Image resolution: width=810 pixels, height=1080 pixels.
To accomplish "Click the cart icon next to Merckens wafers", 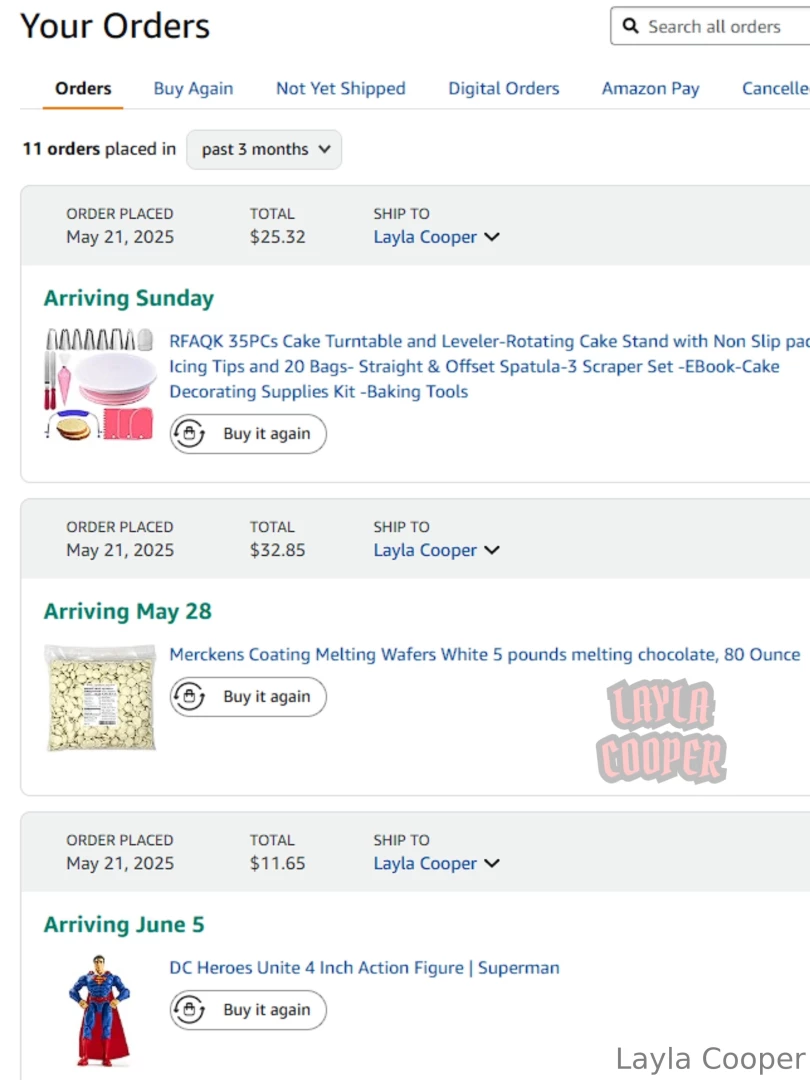I will [189, 697].
